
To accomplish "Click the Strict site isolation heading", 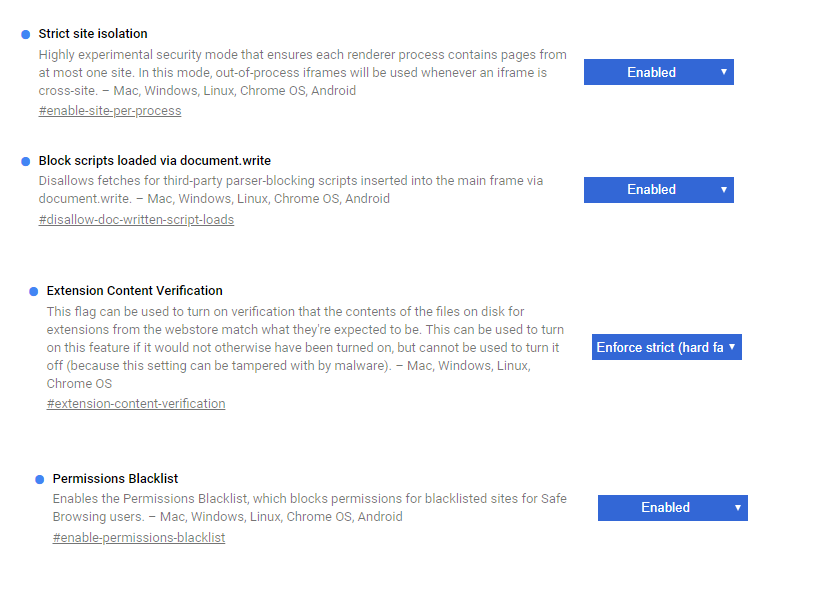I will click(93, 34).
